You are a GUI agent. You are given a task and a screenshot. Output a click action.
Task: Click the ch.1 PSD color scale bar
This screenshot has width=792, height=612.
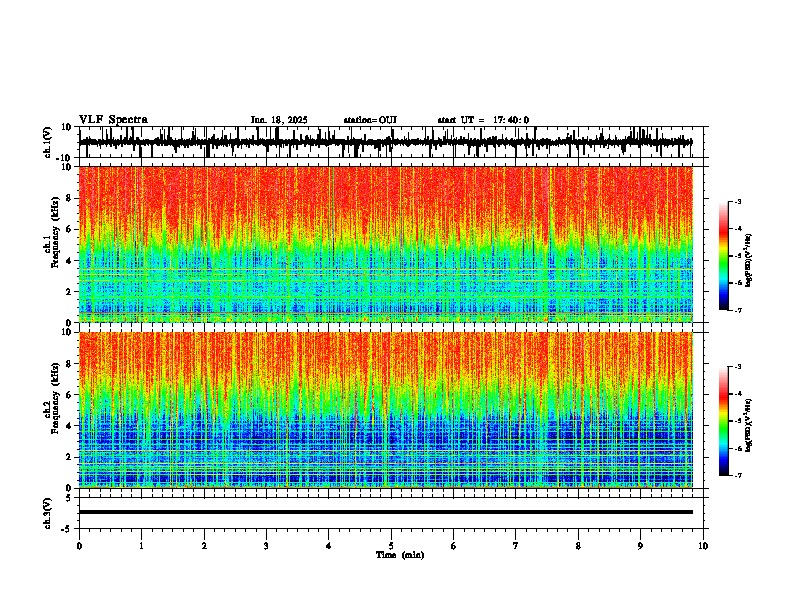(x=724, y=256)
